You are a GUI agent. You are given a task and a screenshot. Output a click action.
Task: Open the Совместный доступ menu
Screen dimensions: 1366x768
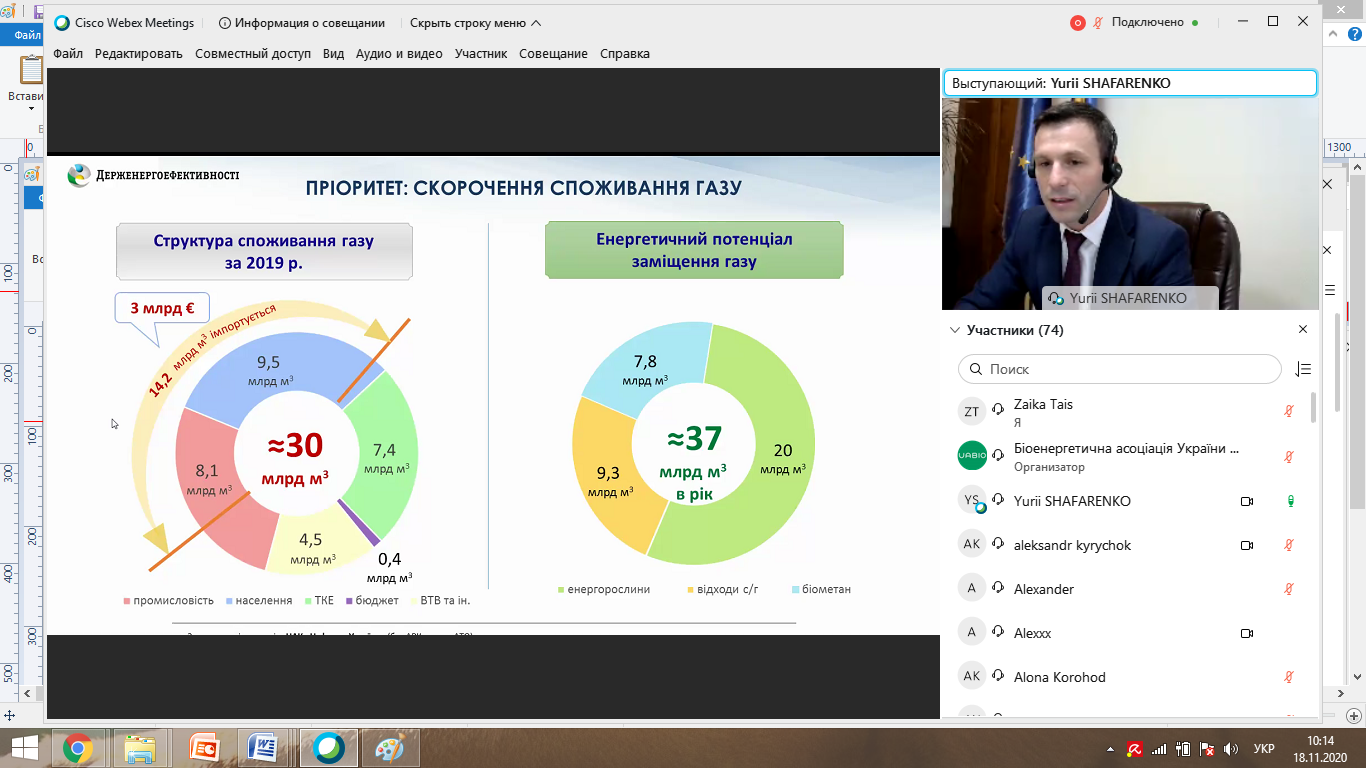(x=253, y=54)
